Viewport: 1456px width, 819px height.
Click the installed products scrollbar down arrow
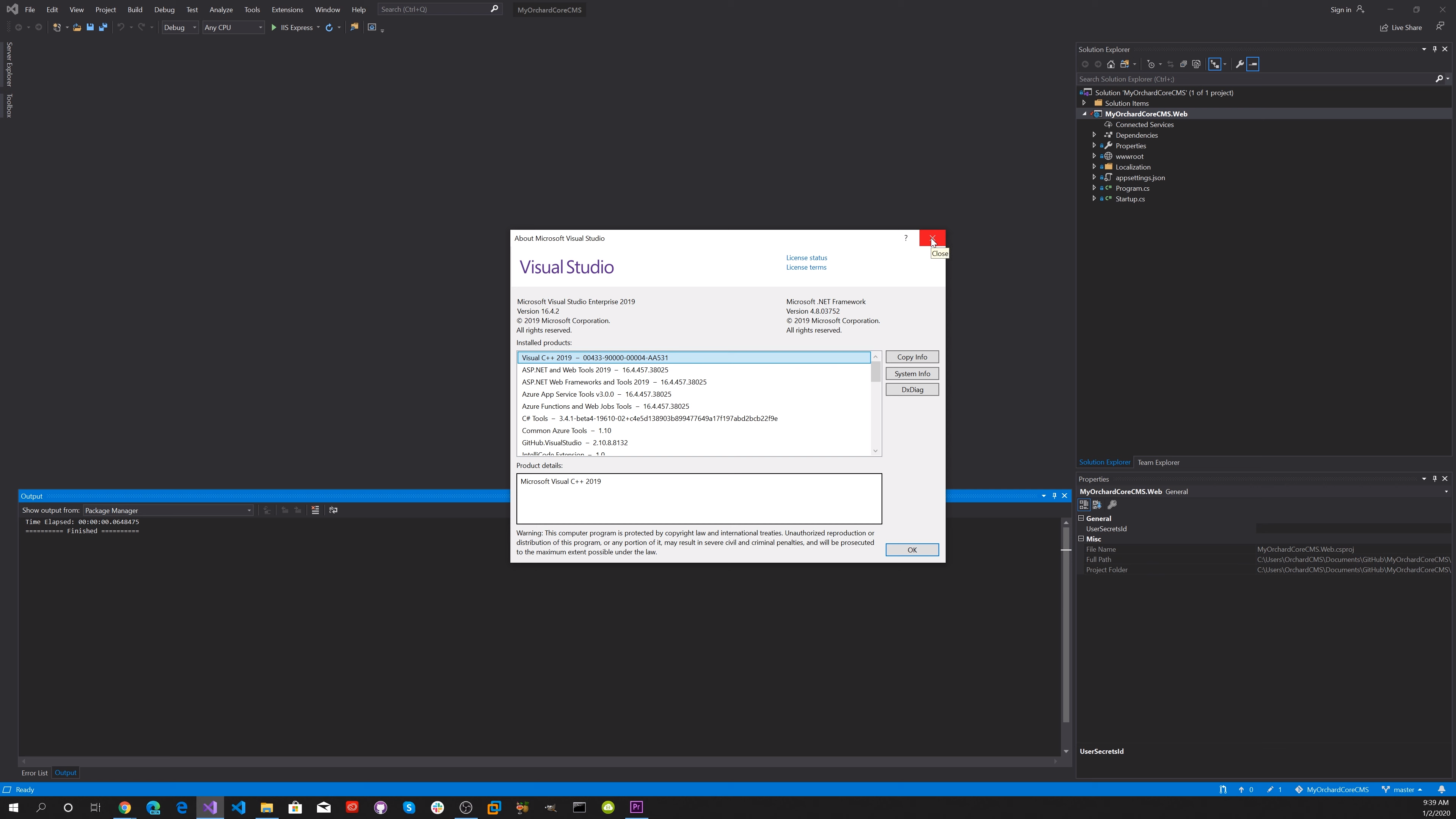point(875,450)
